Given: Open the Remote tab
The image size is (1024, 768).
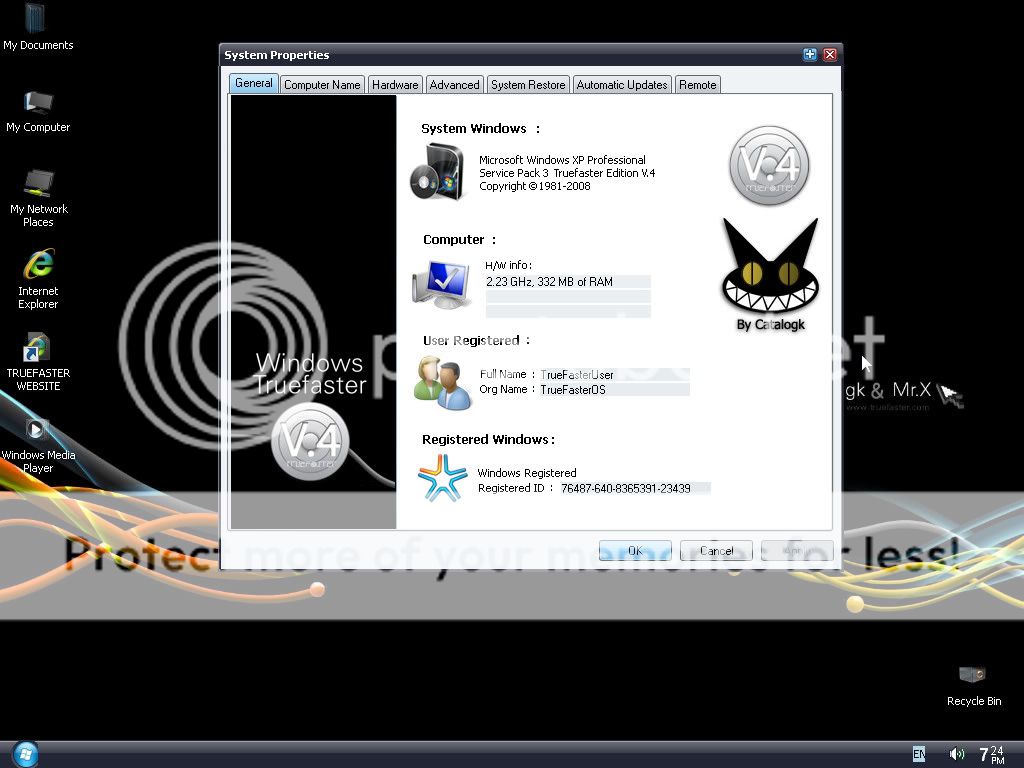Looking at the screenshot, I should [x=697, y=85].
